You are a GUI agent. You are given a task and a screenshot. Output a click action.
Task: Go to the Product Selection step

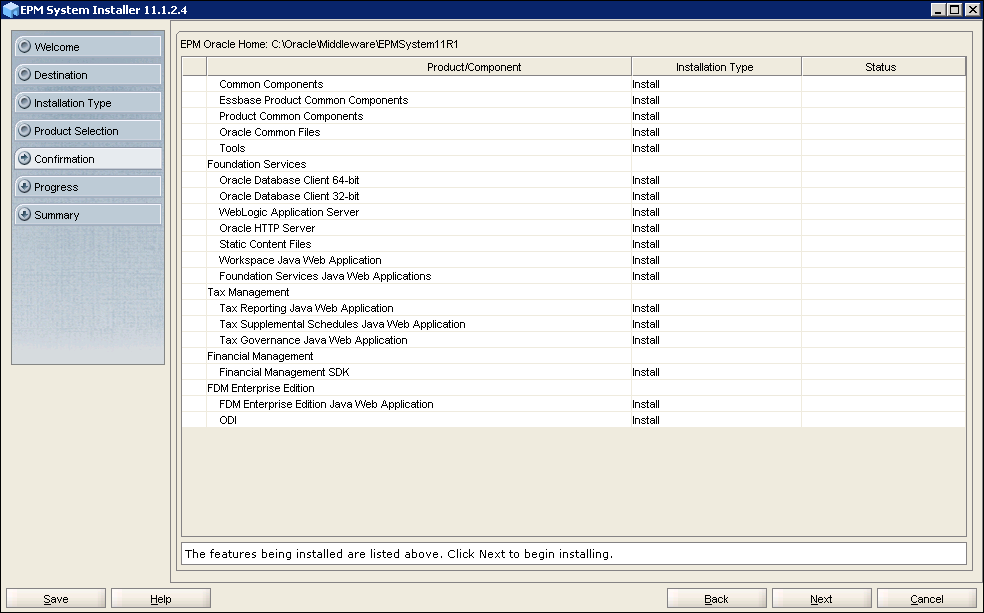coord(88,131)
